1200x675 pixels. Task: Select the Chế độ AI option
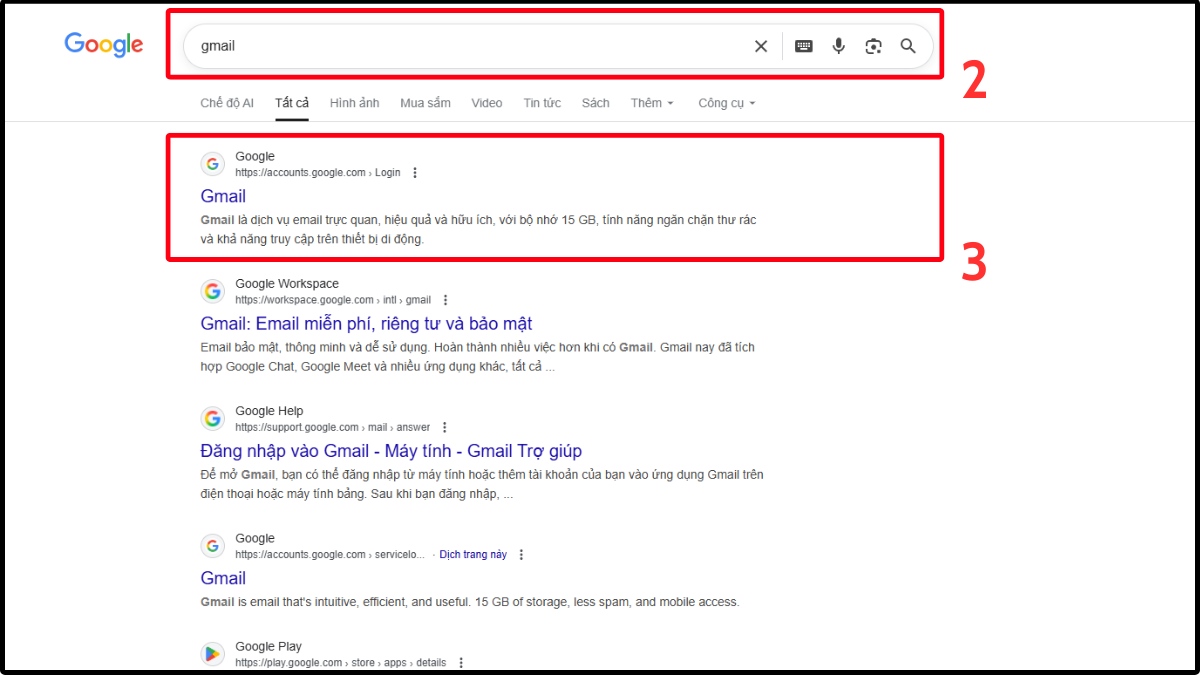coord(226,102)
